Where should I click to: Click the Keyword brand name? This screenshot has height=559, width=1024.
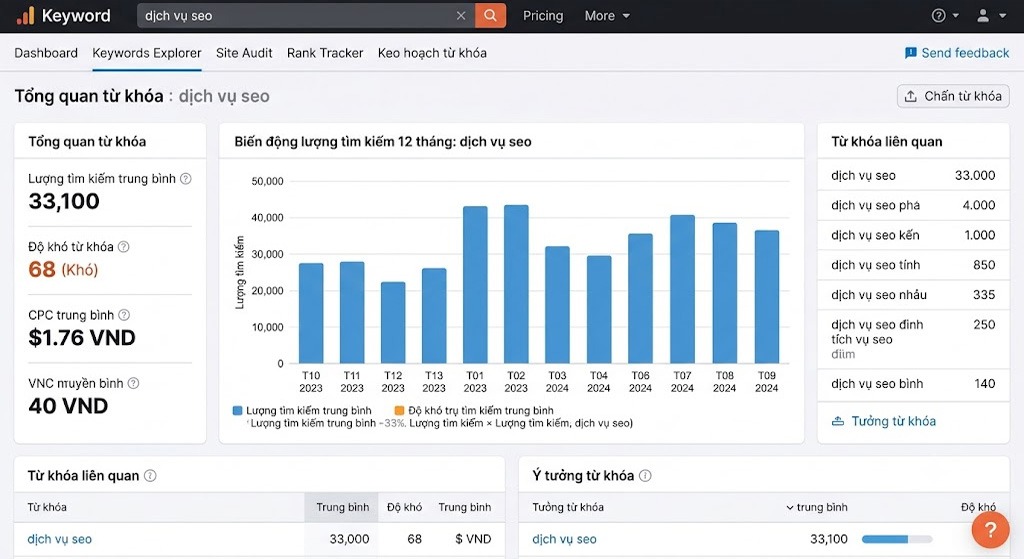[x=76, y=16]
